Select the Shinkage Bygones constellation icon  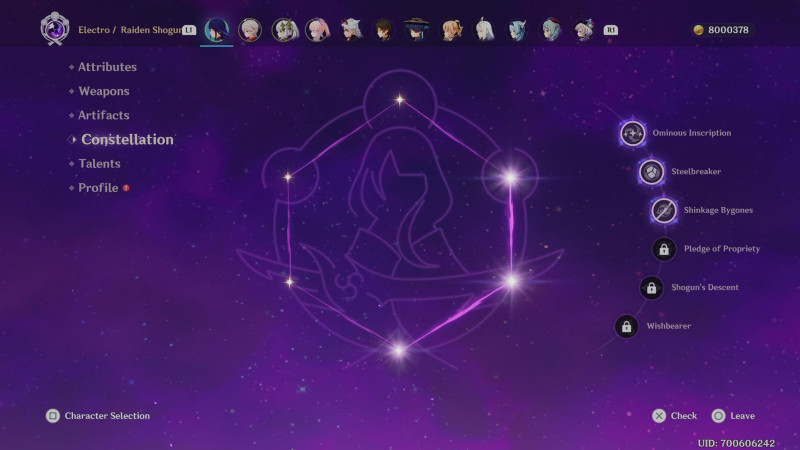tap(664, 210)
